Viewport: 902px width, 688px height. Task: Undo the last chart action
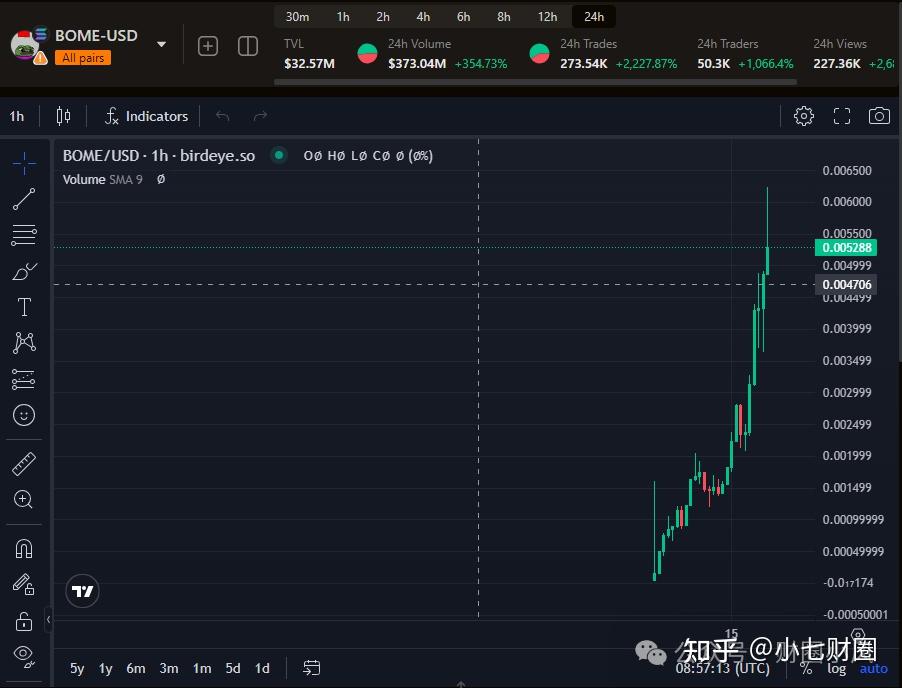point(223,116)
